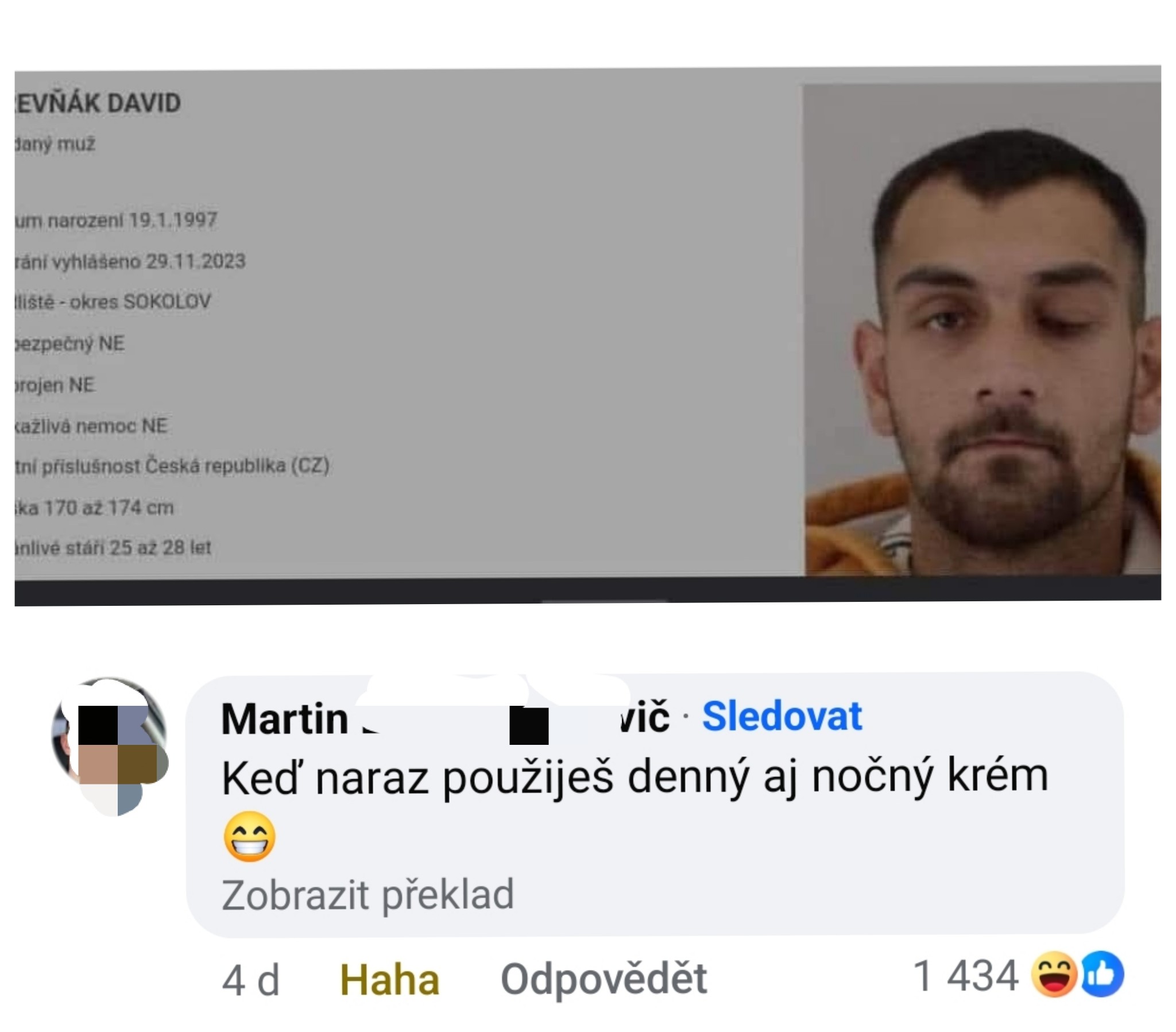The image size is (1176, 1032).
Task: Follow the commenter via Sledovat
Action: coord(782,716)
